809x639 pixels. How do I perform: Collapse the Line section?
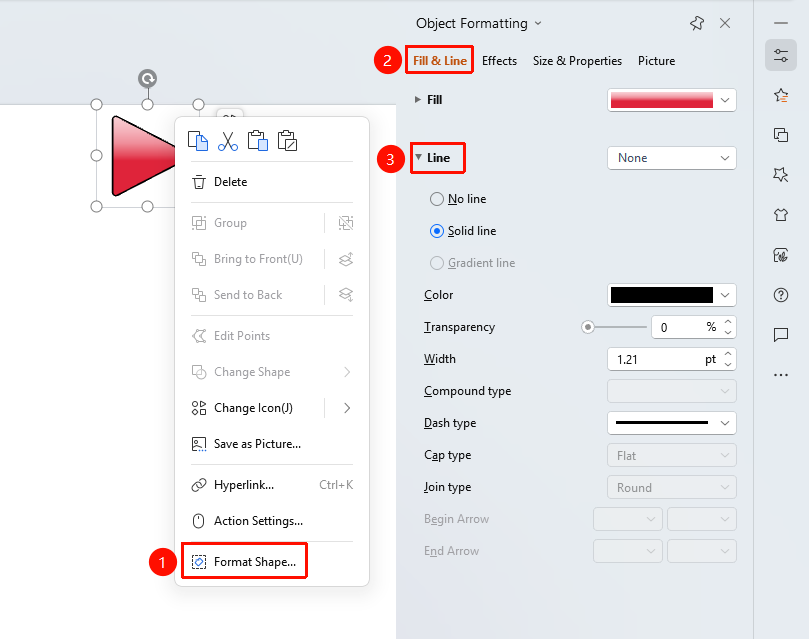point(418,157)
